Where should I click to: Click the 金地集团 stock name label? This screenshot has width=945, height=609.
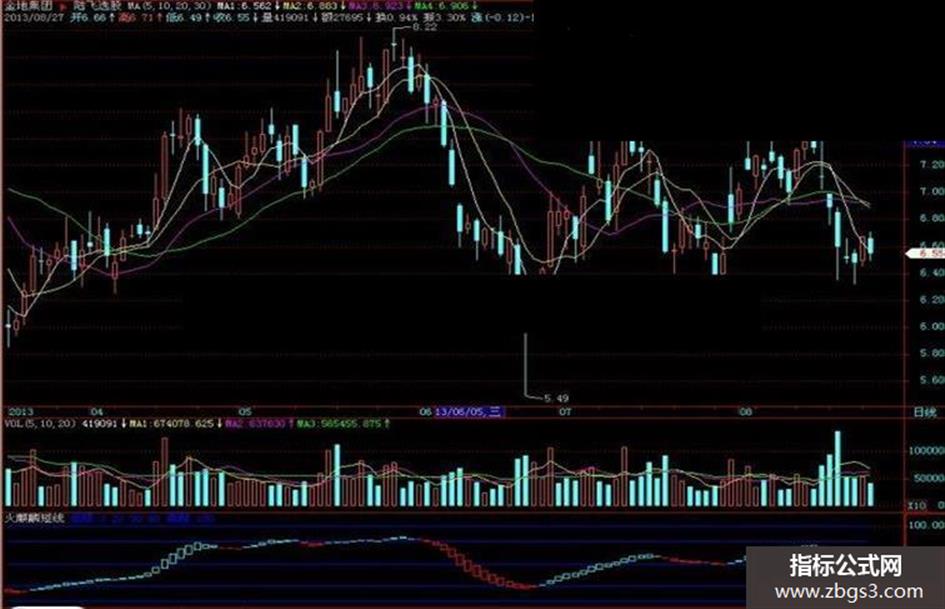coord(28,6)
